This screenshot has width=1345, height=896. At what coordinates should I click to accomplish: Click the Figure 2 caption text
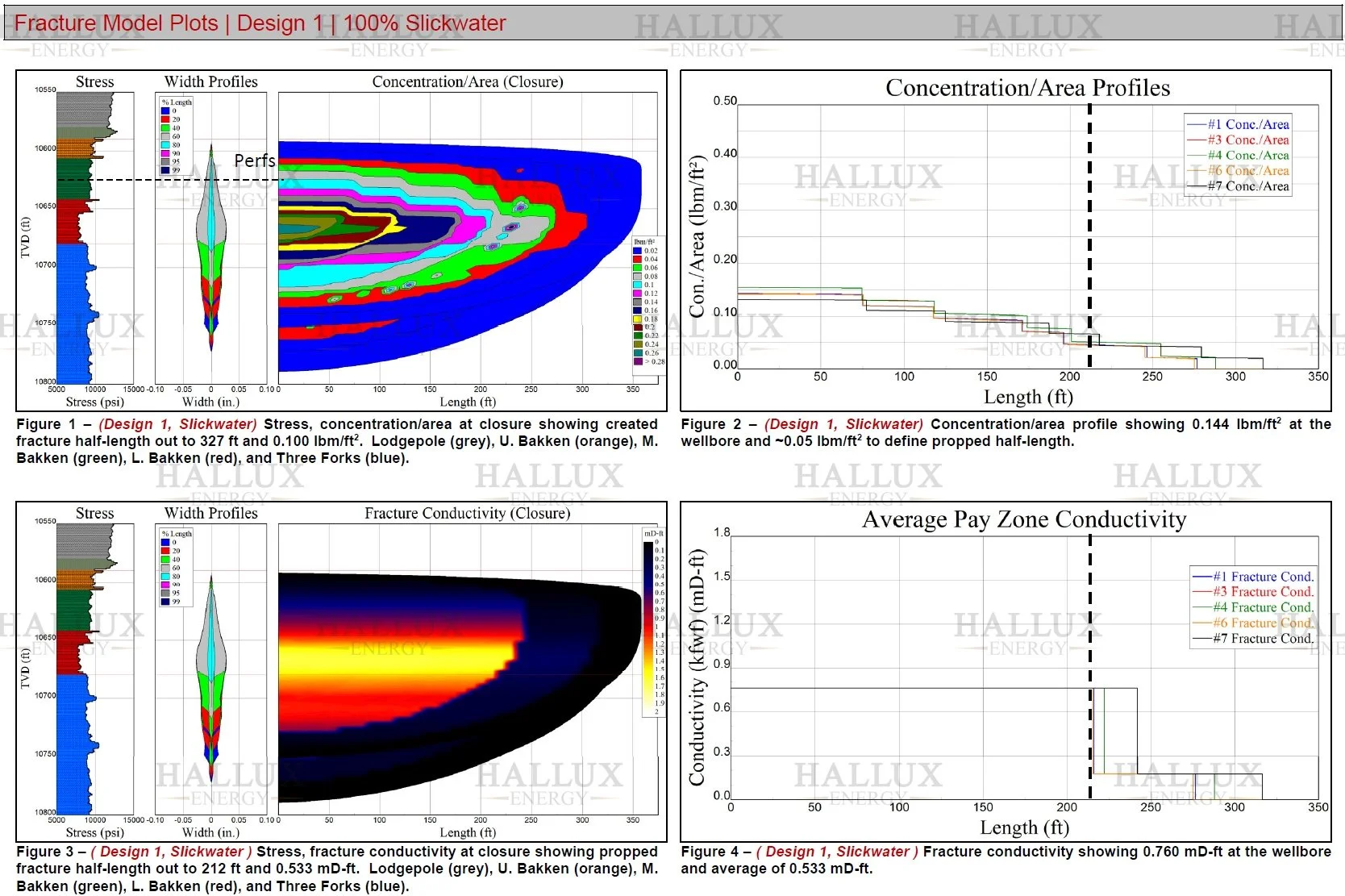point(927,432)
